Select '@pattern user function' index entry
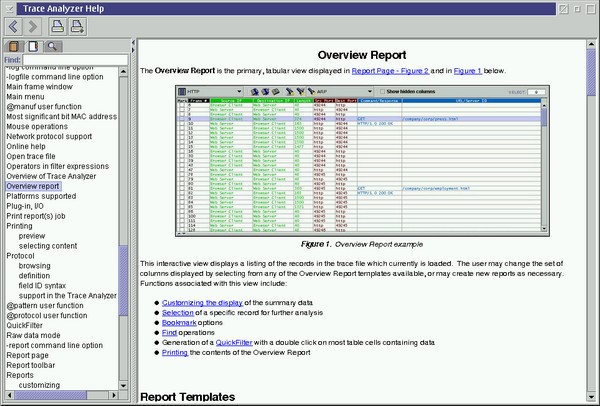The image size is (600, 406). pyautogui.click(x=45, y=306)
